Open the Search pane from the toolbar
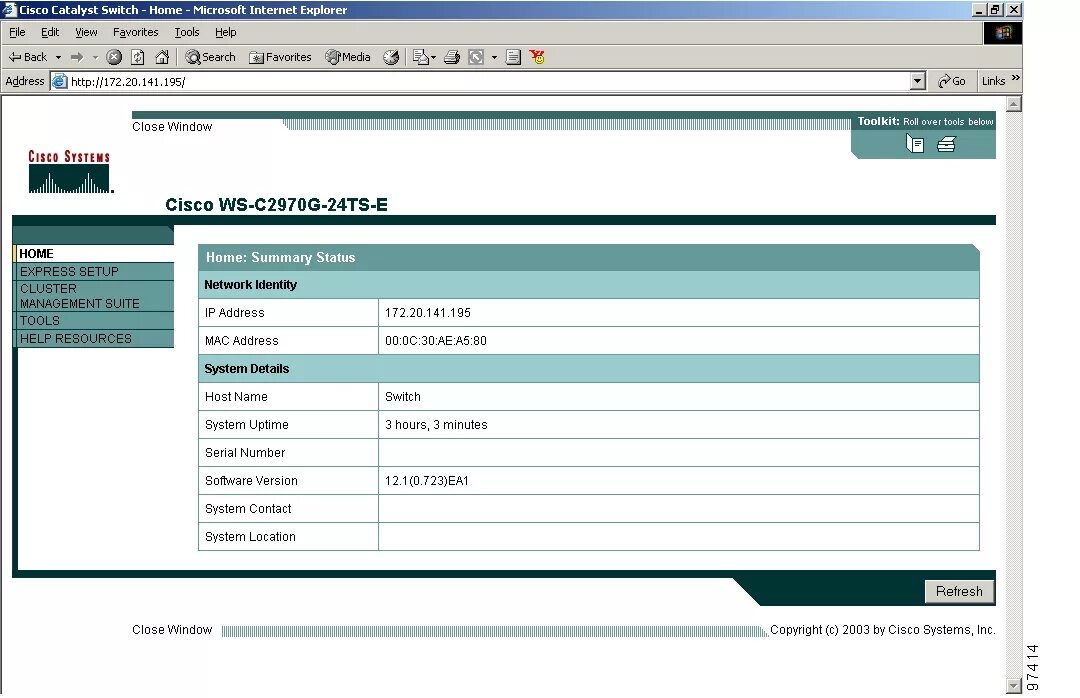The image size is (1080, 698). pos(210,57)
